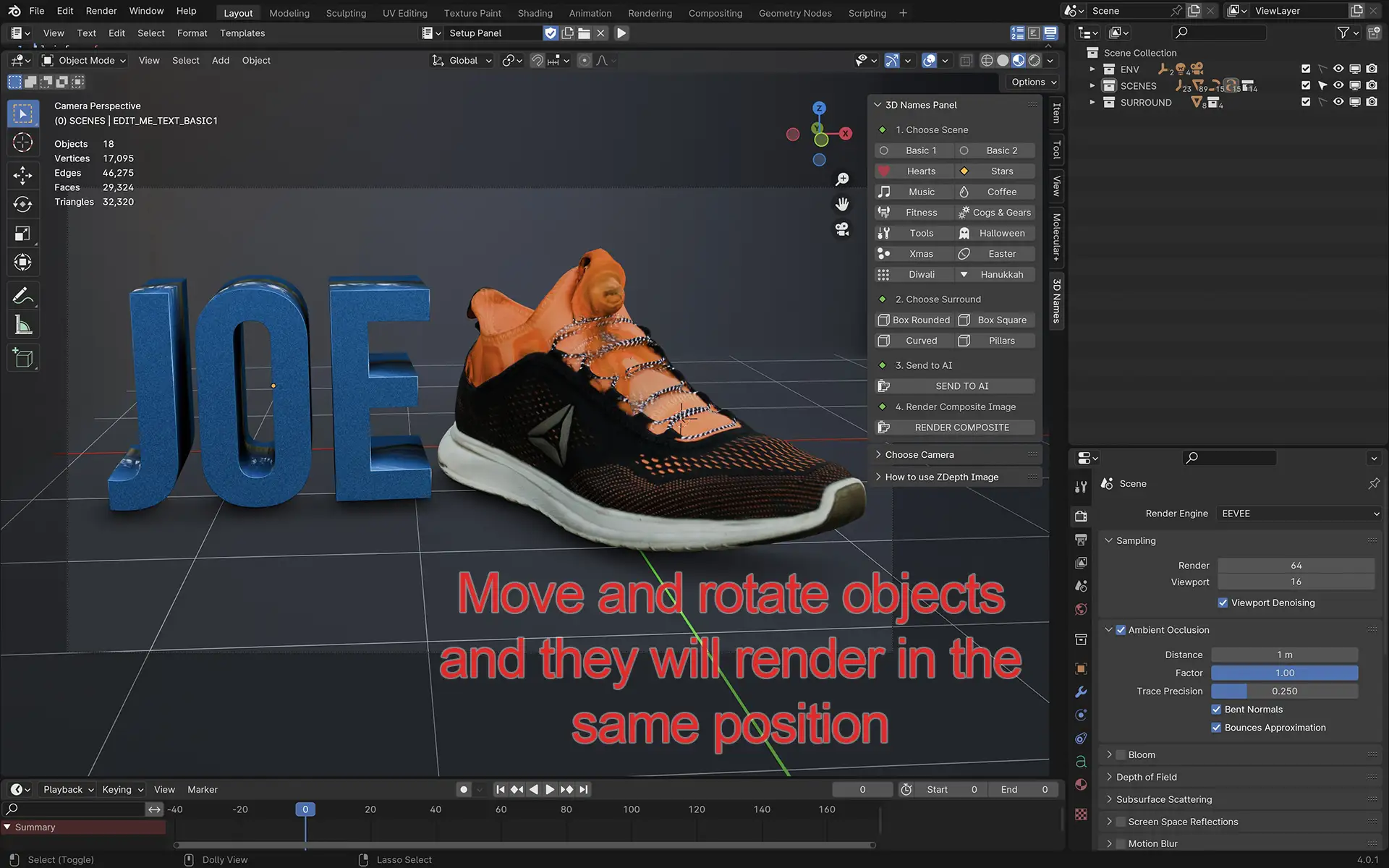The height and width of the screenshot is (868, 1389).
Task: Click the pan view hand icon
Action: point(842,204)
